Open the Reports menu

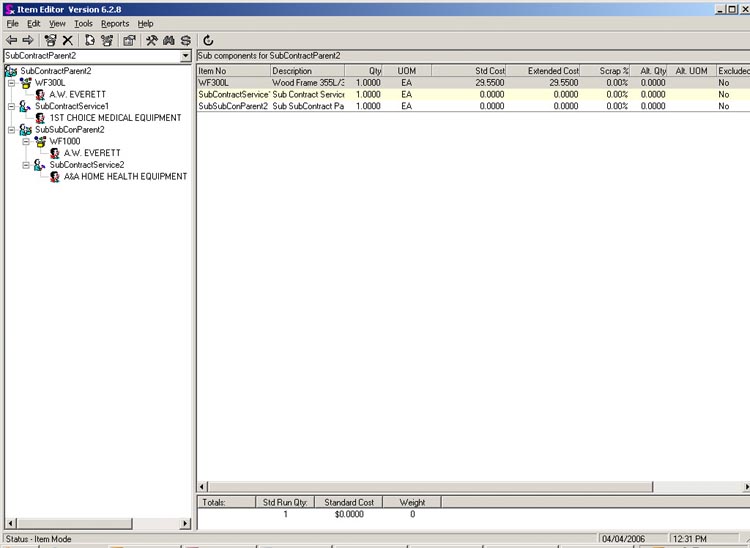point(115,23)
